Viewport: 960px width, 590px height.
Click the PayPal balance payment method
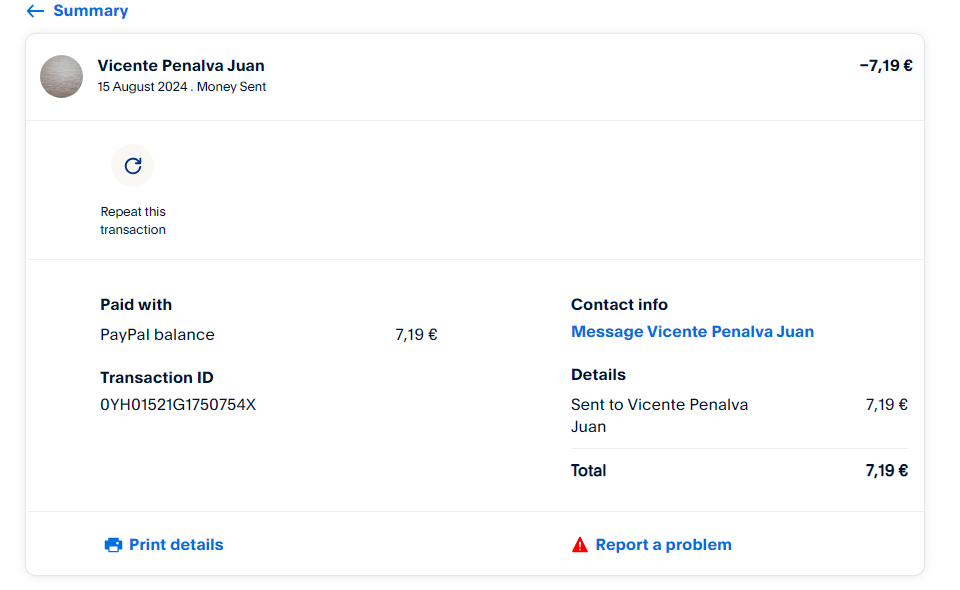click(157, 335)
